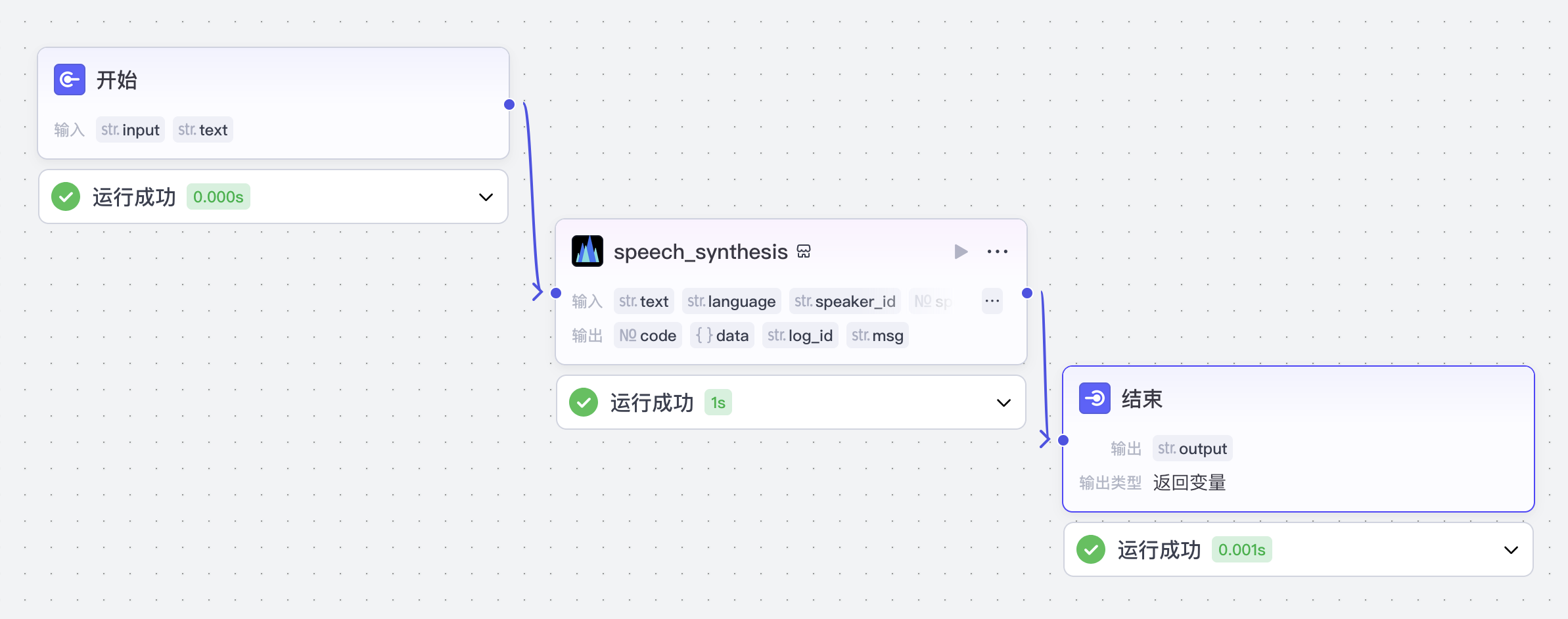Screen dimensions: 1568x619
Task: Click the 结束 node input connection port
Action: (1063, 440)
